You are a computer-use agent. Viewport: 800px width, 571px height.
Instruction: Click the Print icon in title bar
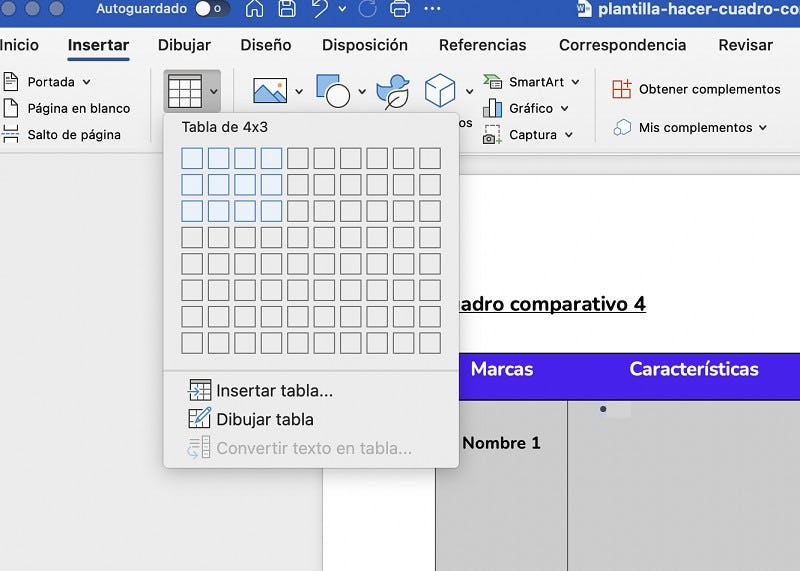(398, 10)
